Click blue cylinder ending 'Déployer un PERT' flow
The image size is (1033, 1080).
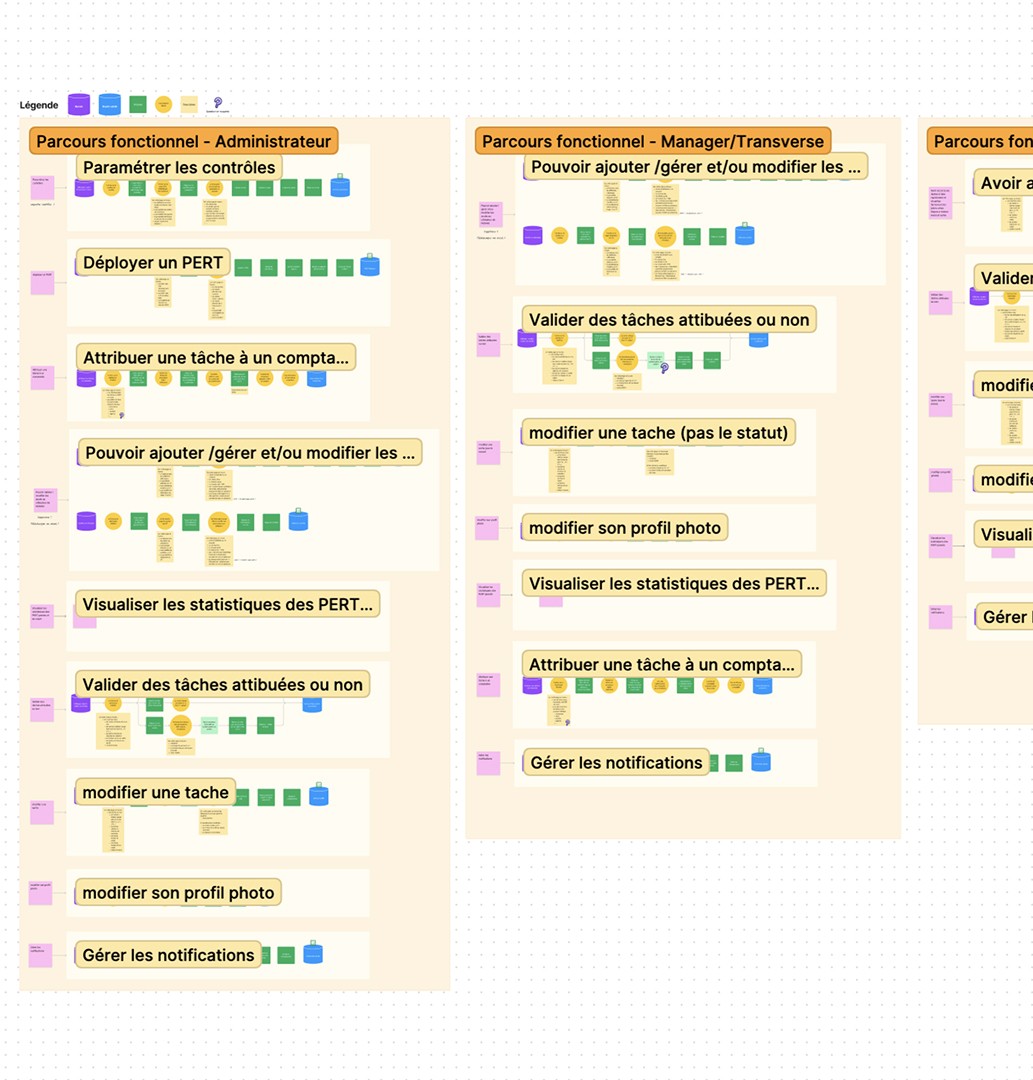[x=370, y=265]
